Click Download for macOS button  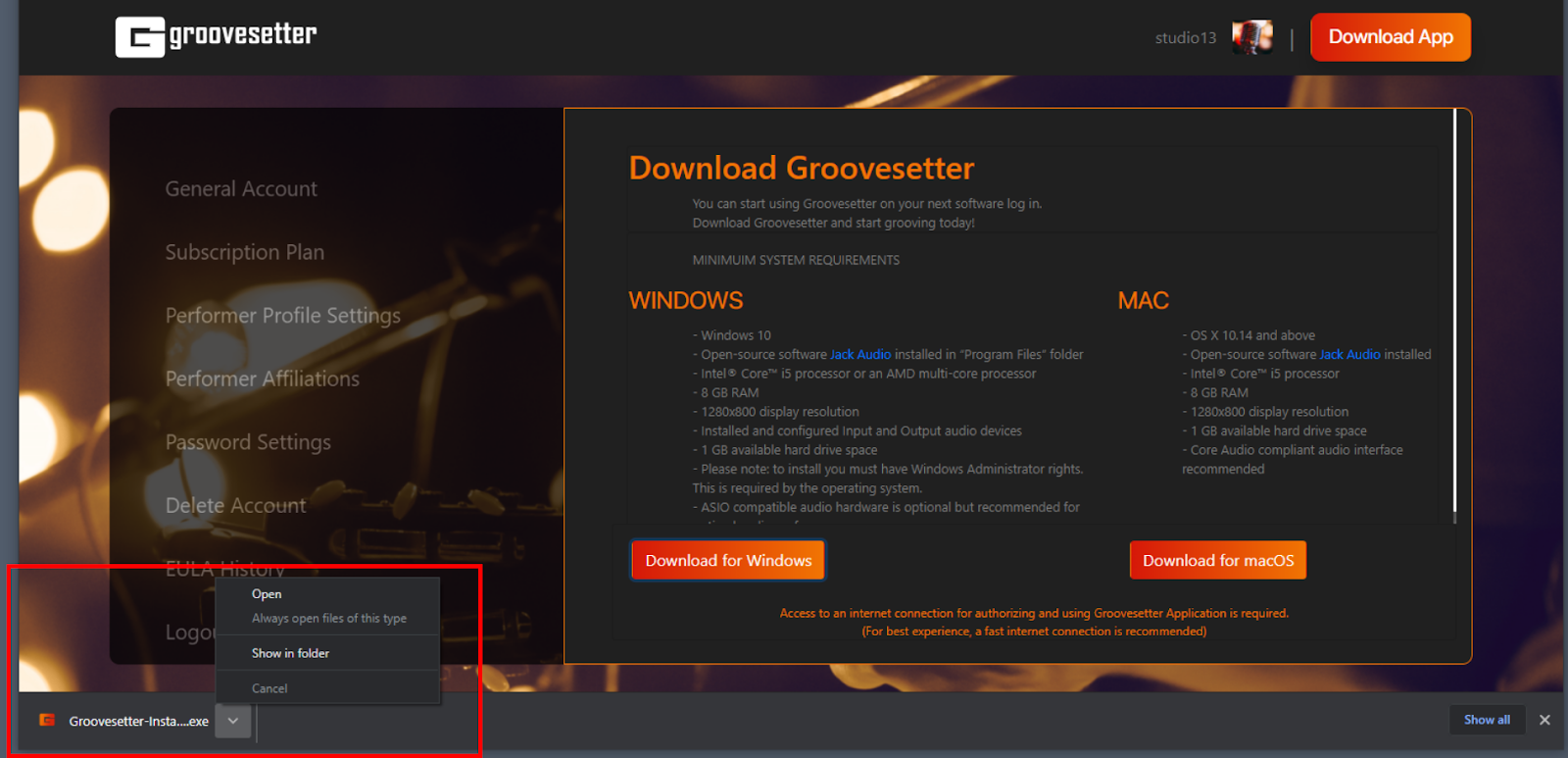[1218, 561]
